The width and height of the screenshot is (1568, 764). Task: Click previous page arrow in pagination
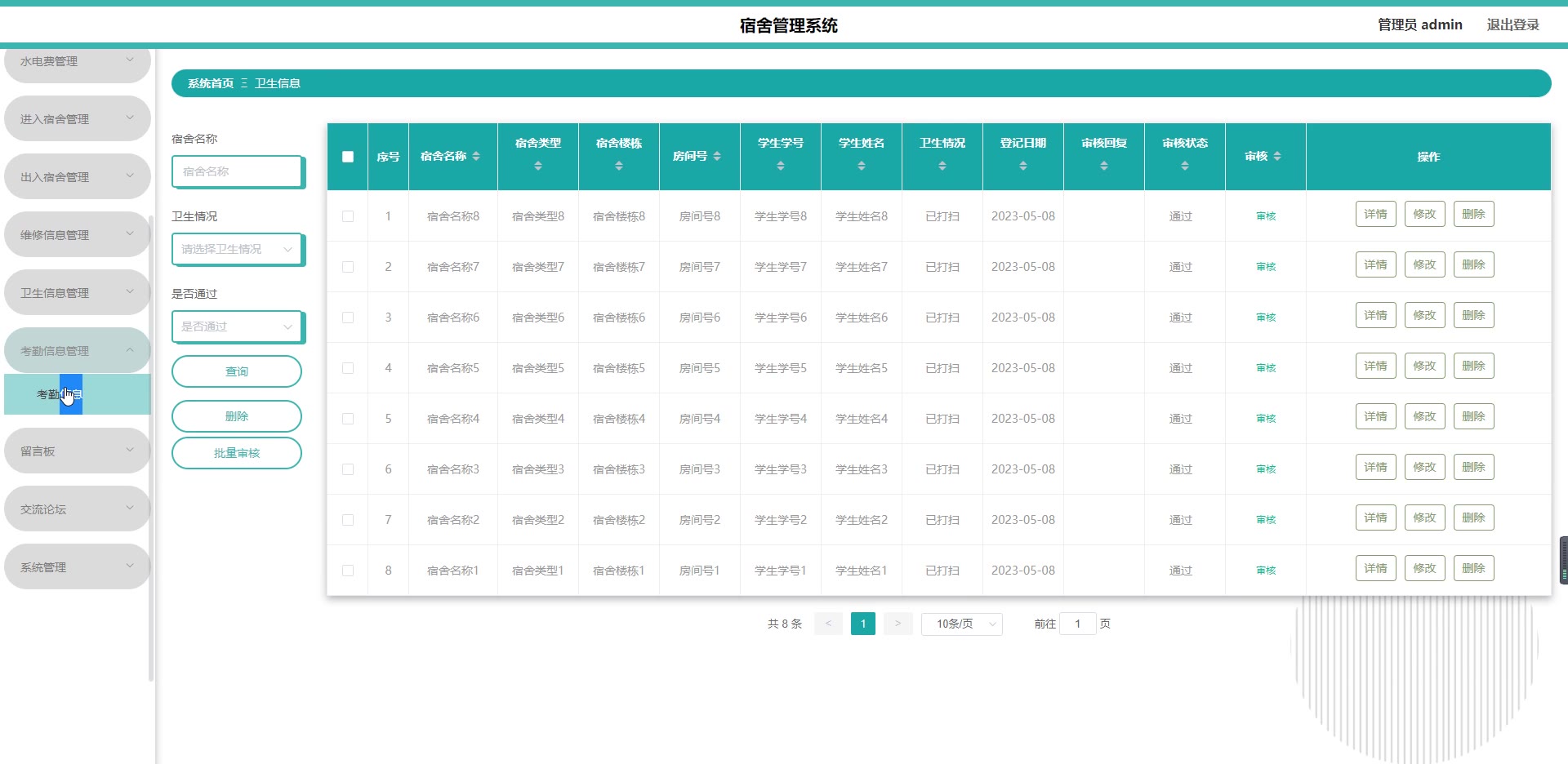coord(828,624)
